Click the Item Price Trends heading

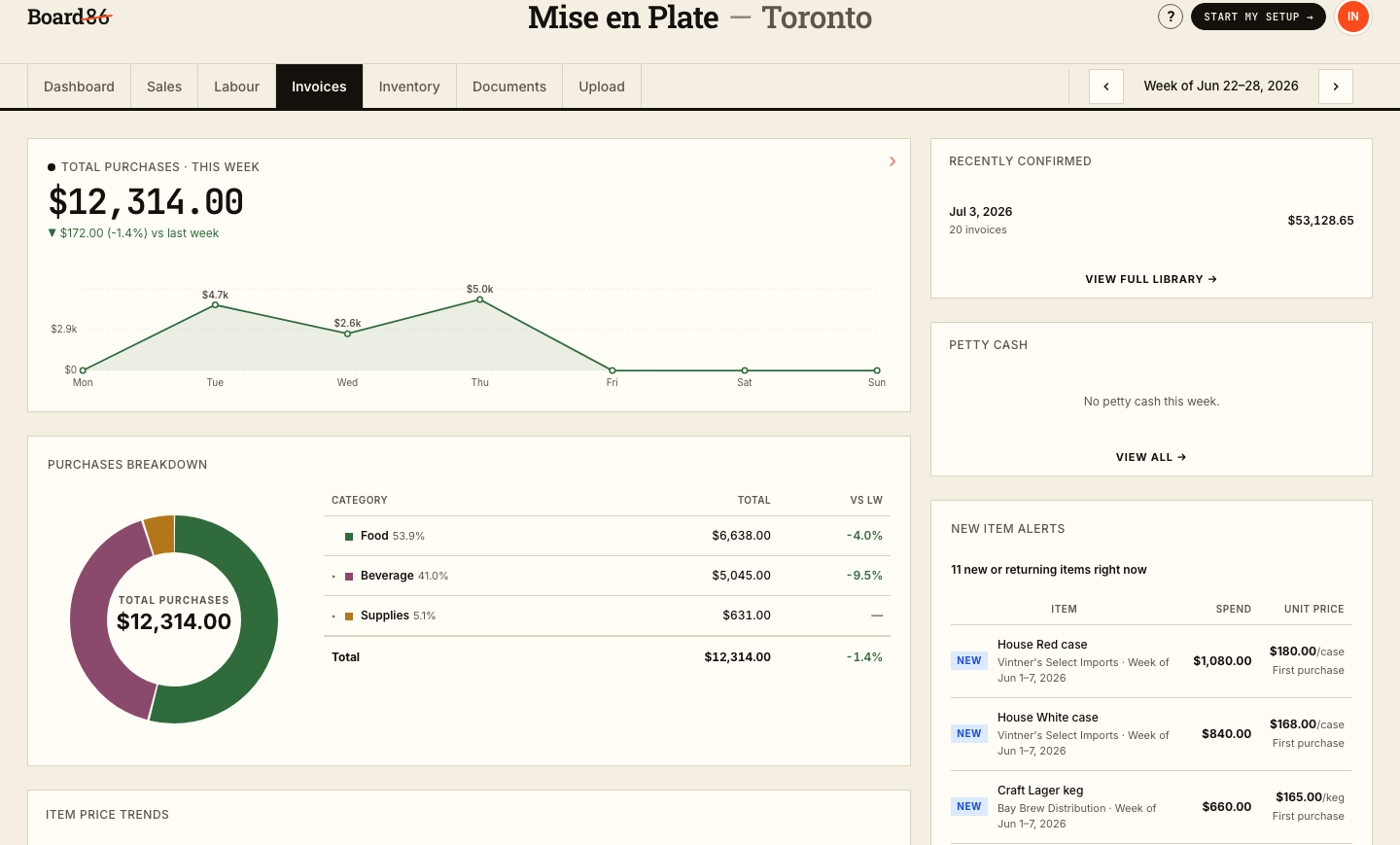(107, 815)
